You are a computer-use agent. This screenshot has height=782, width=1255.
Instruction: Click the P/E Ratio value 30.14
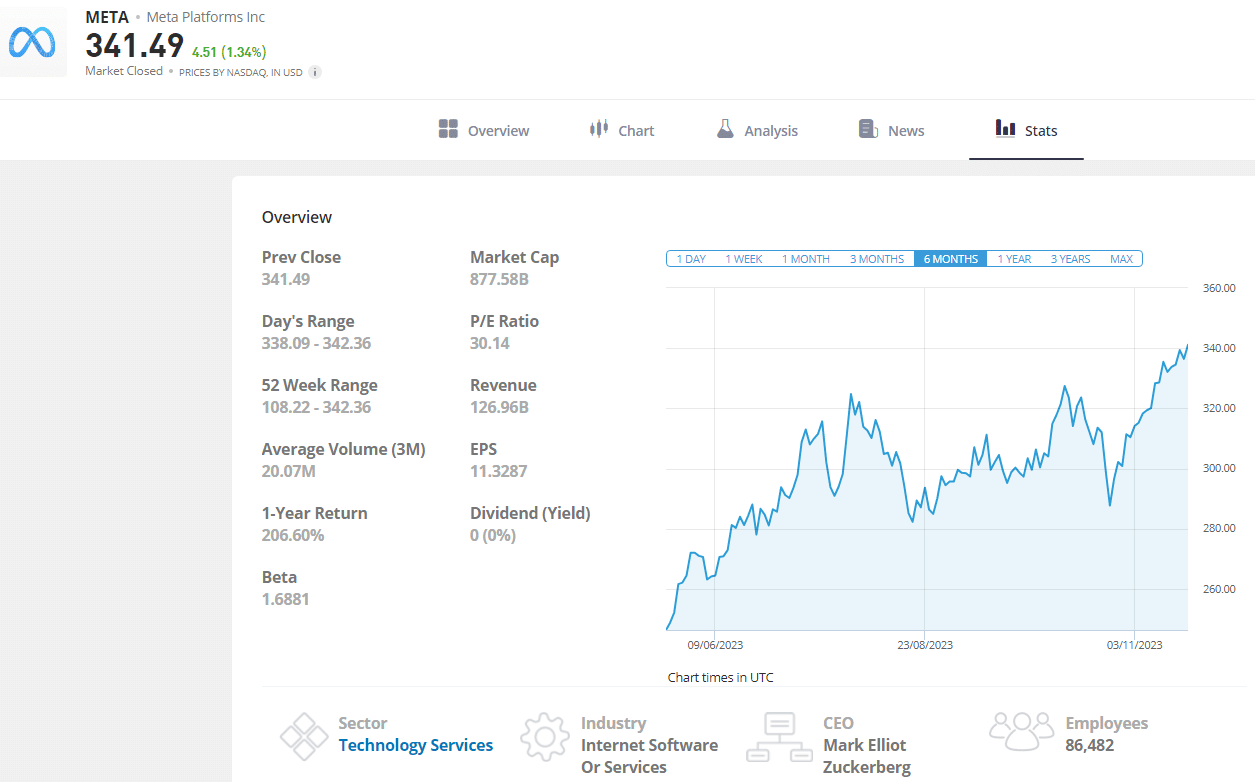(x=490, y=343)
